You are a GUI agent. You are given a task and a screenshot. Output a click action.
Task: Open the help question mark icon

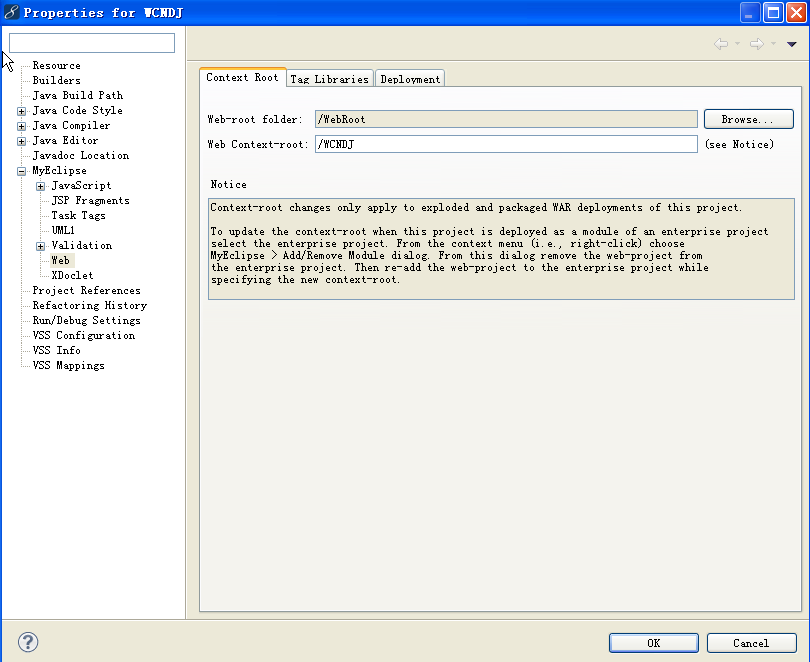[x=28, y=642]
